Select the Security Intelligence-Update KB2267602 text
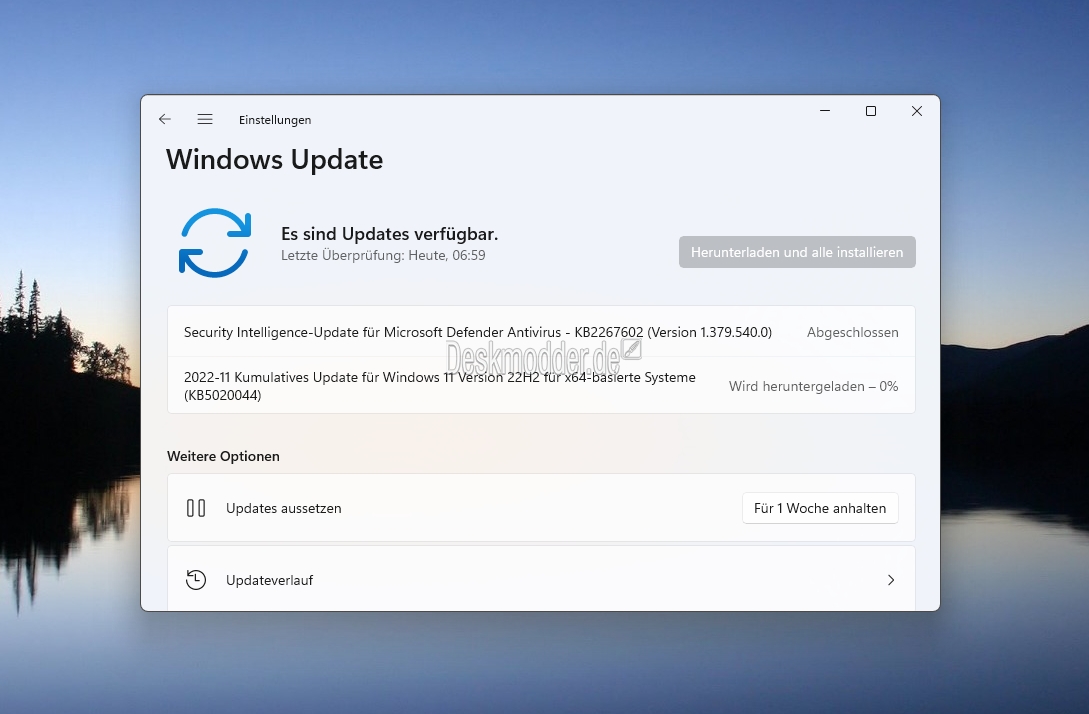Screen dimensions: 1089x714 tap(478, 333)
